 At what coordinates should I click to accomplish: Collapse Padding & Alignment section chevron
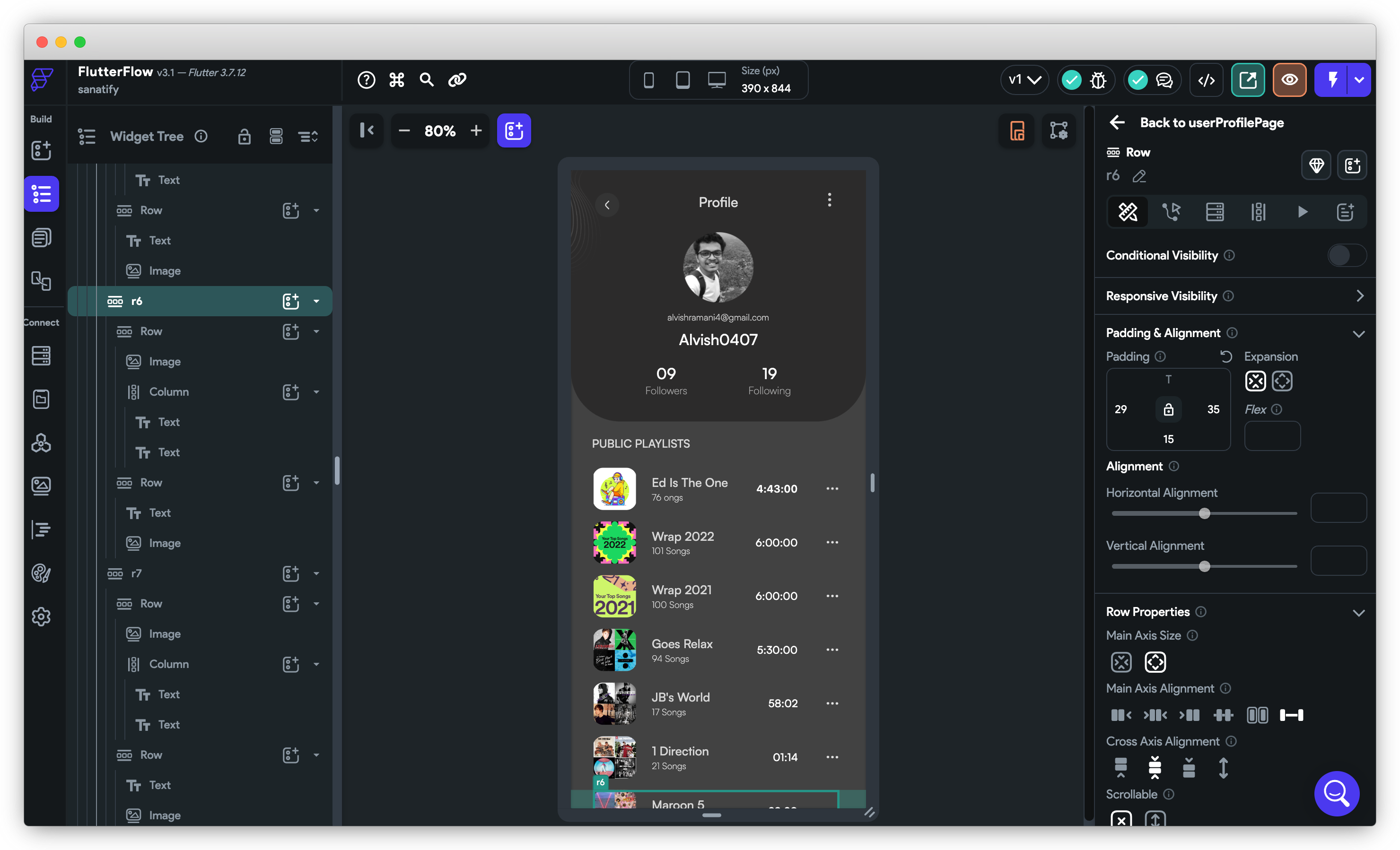(1358, 334)
